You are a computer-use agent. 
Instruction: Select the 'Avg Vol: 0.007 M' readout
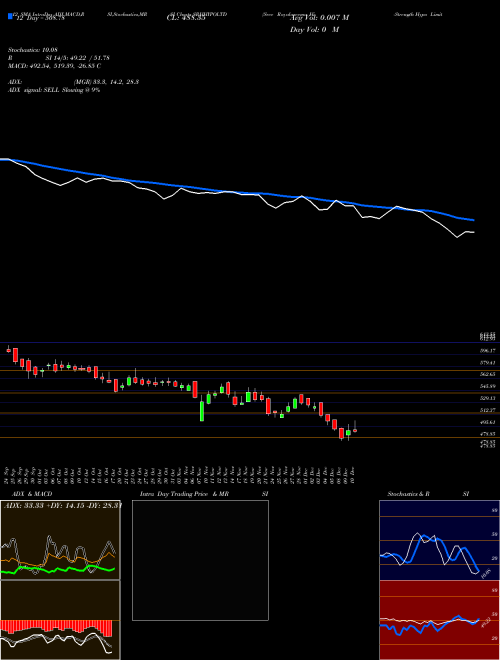[x=319, y=18]
